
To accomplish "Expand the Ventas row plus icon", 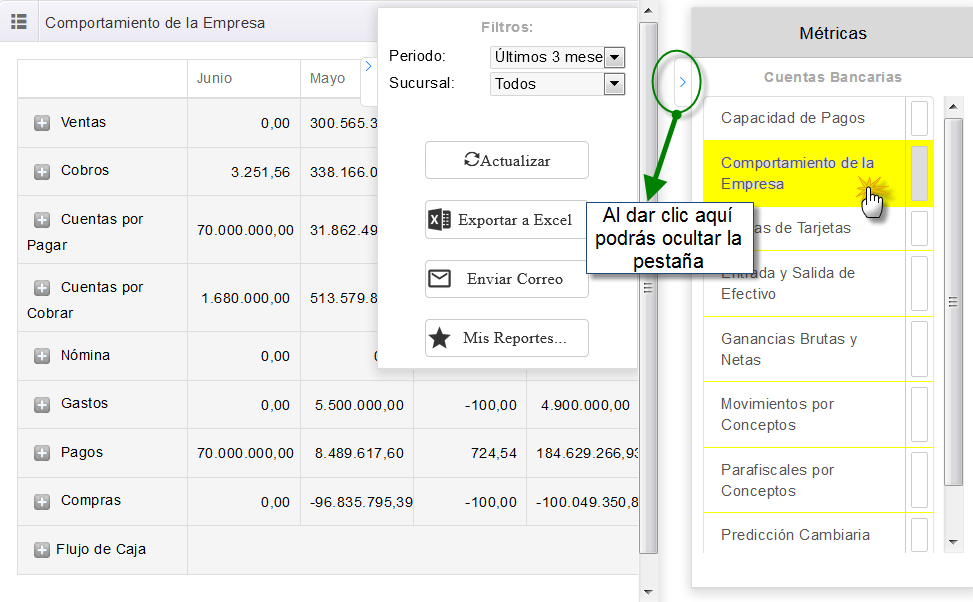I will 42,123.
